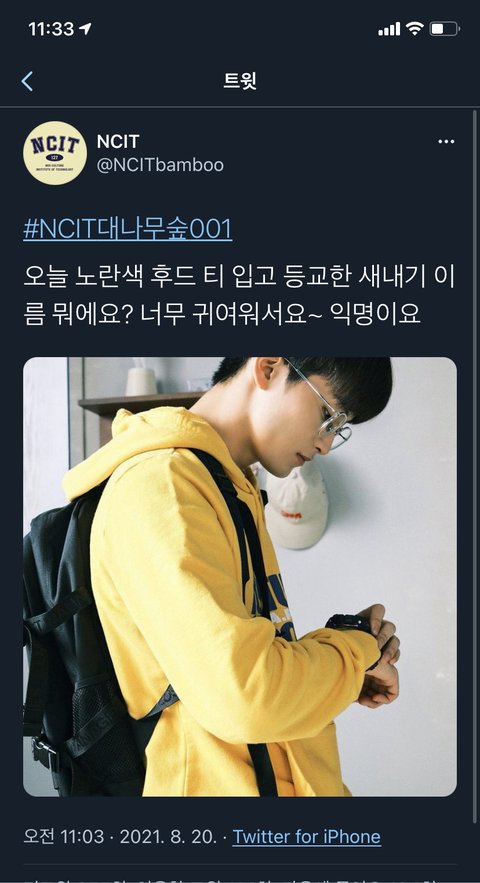
Task: Open the Twitter for iPhone source link
Action: pyautogui.click(x=306, y=836)
